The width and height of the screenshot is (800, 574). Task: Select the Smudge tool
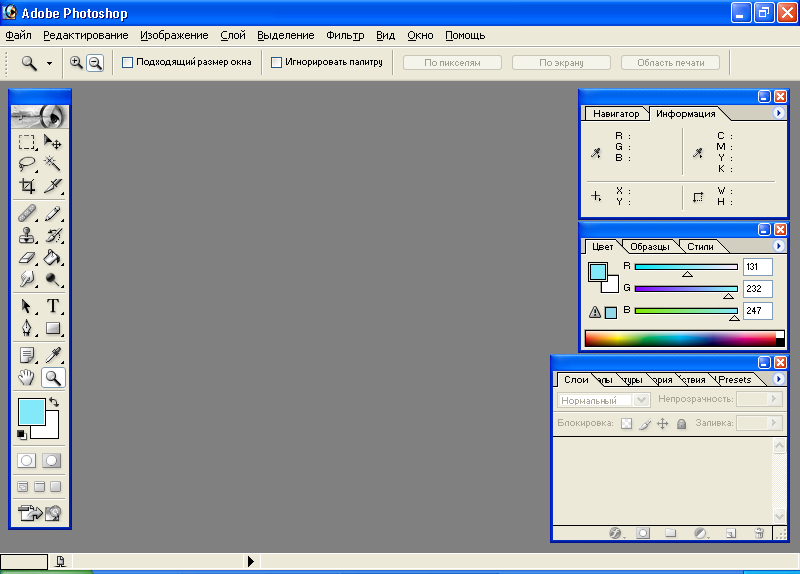point(27,279)
